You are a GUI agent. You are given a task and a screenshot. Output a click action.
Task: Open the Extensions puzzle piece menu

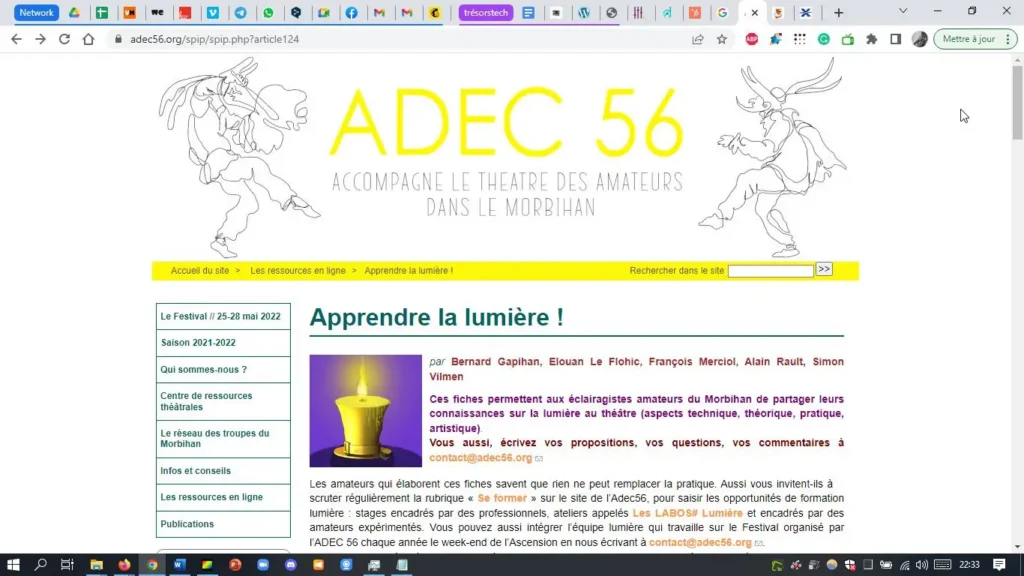click(x=871, y=39)
